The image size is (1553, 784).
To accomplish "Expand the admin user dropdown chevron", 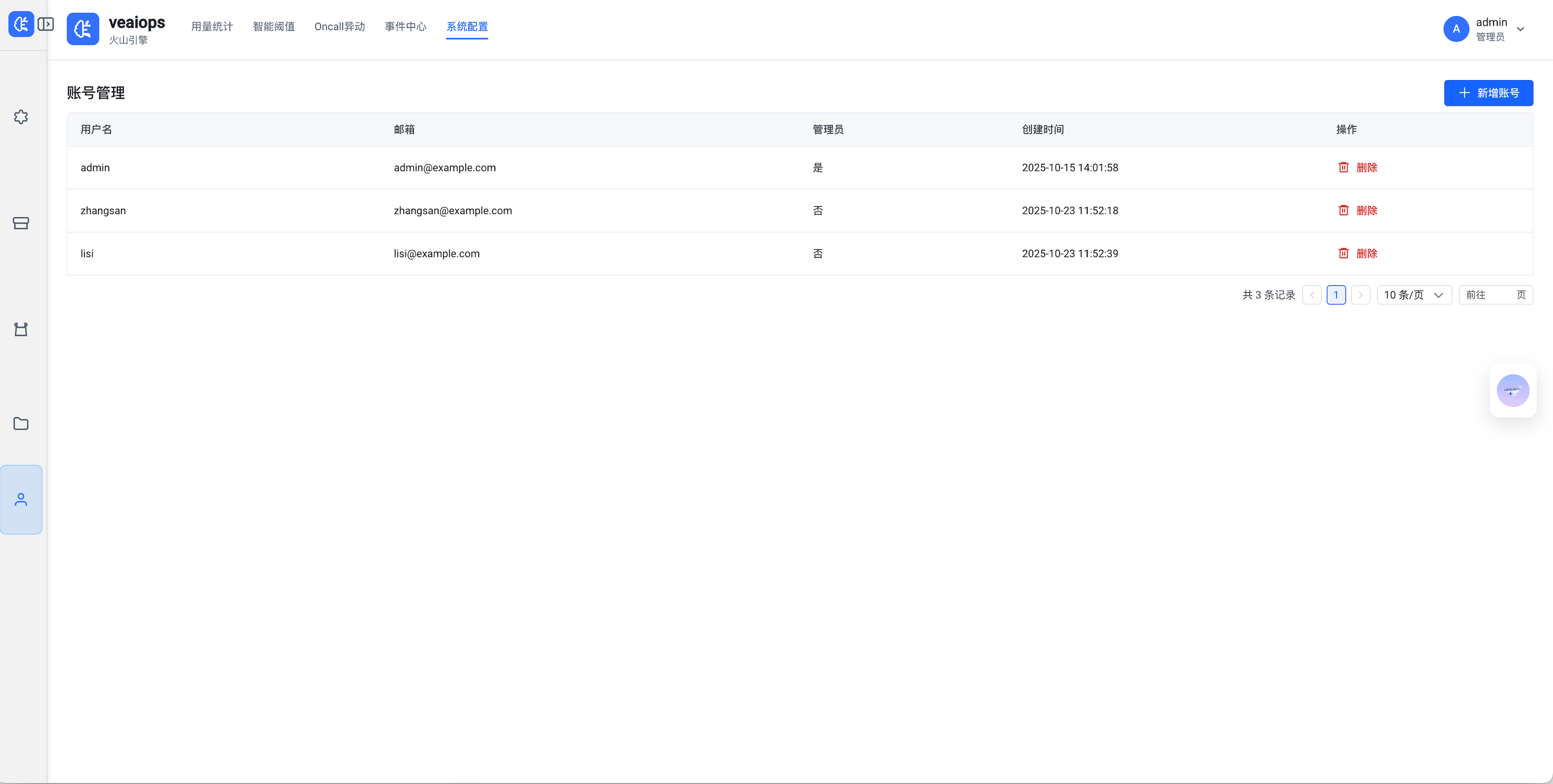I will pyautogui.click(x=1520, y=29).
